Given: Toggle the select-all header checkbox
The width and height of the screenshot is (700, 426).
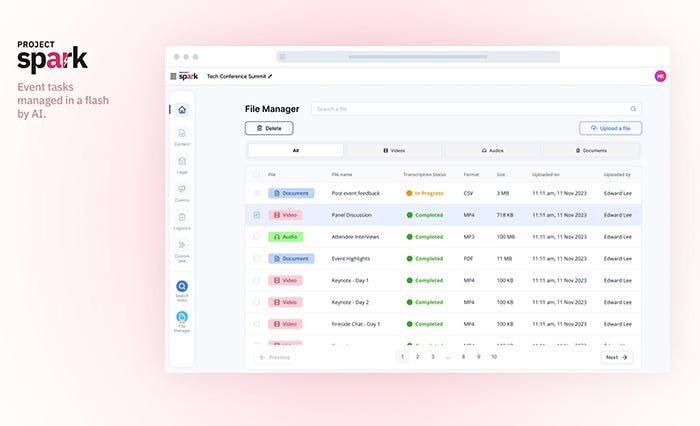Looking at the screenshot, I should (x=256, y=175).
